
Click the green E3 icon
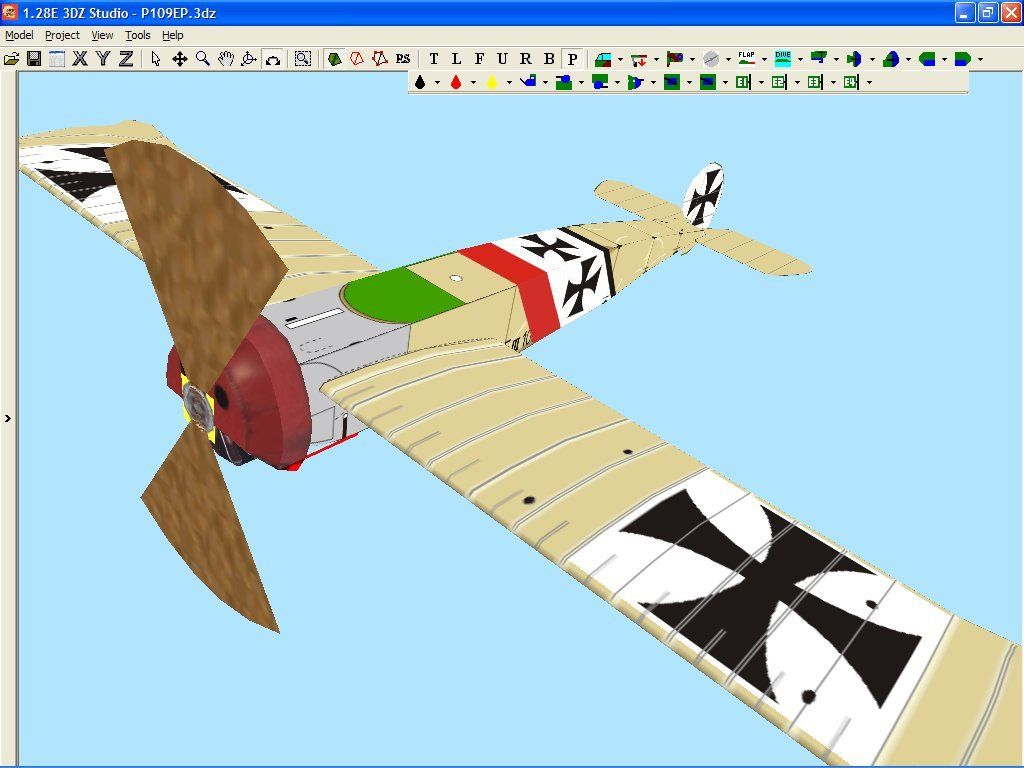click(815, 82)
